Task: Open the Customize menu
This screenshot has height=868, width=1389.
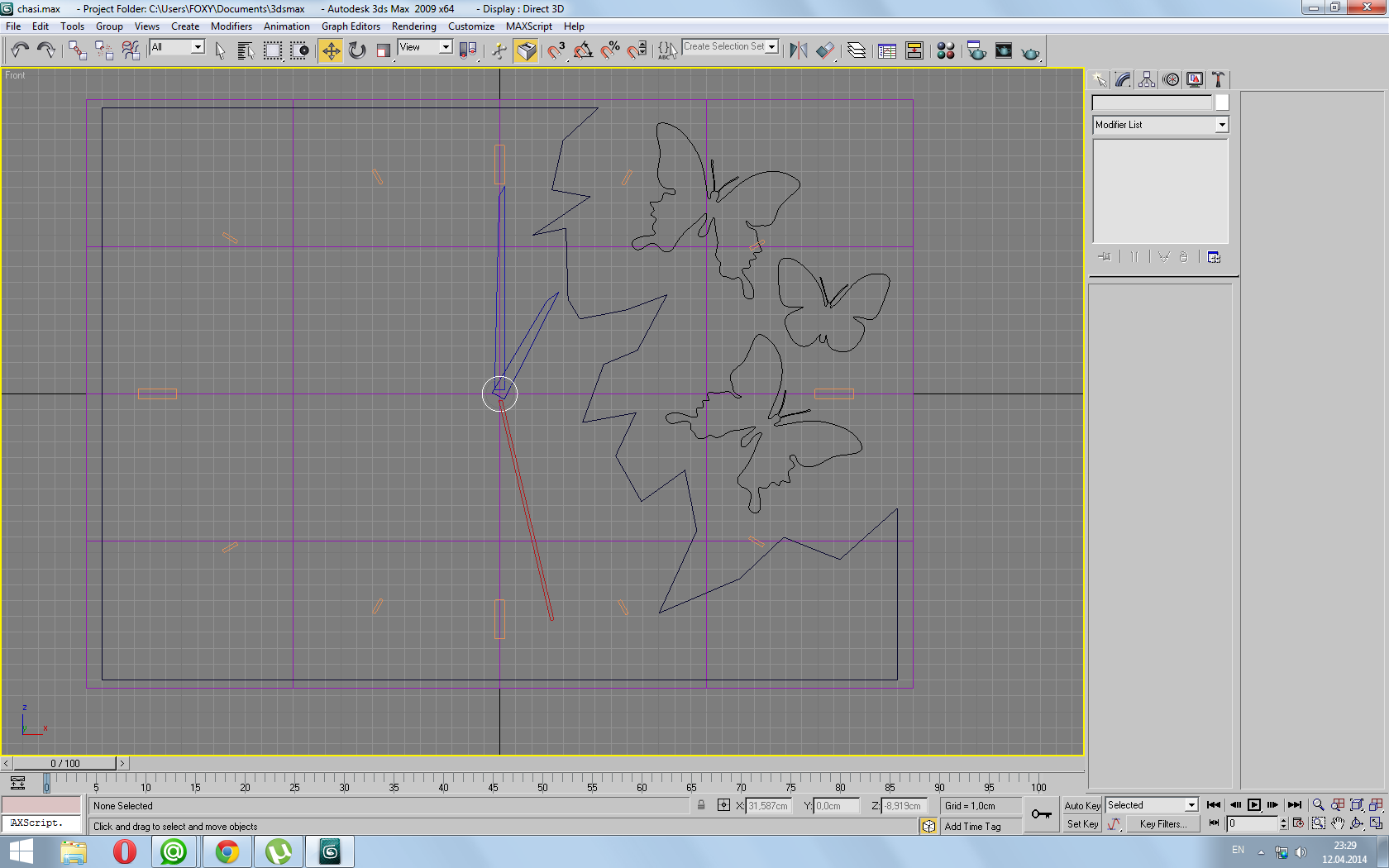Action: (x=471, y=26)
